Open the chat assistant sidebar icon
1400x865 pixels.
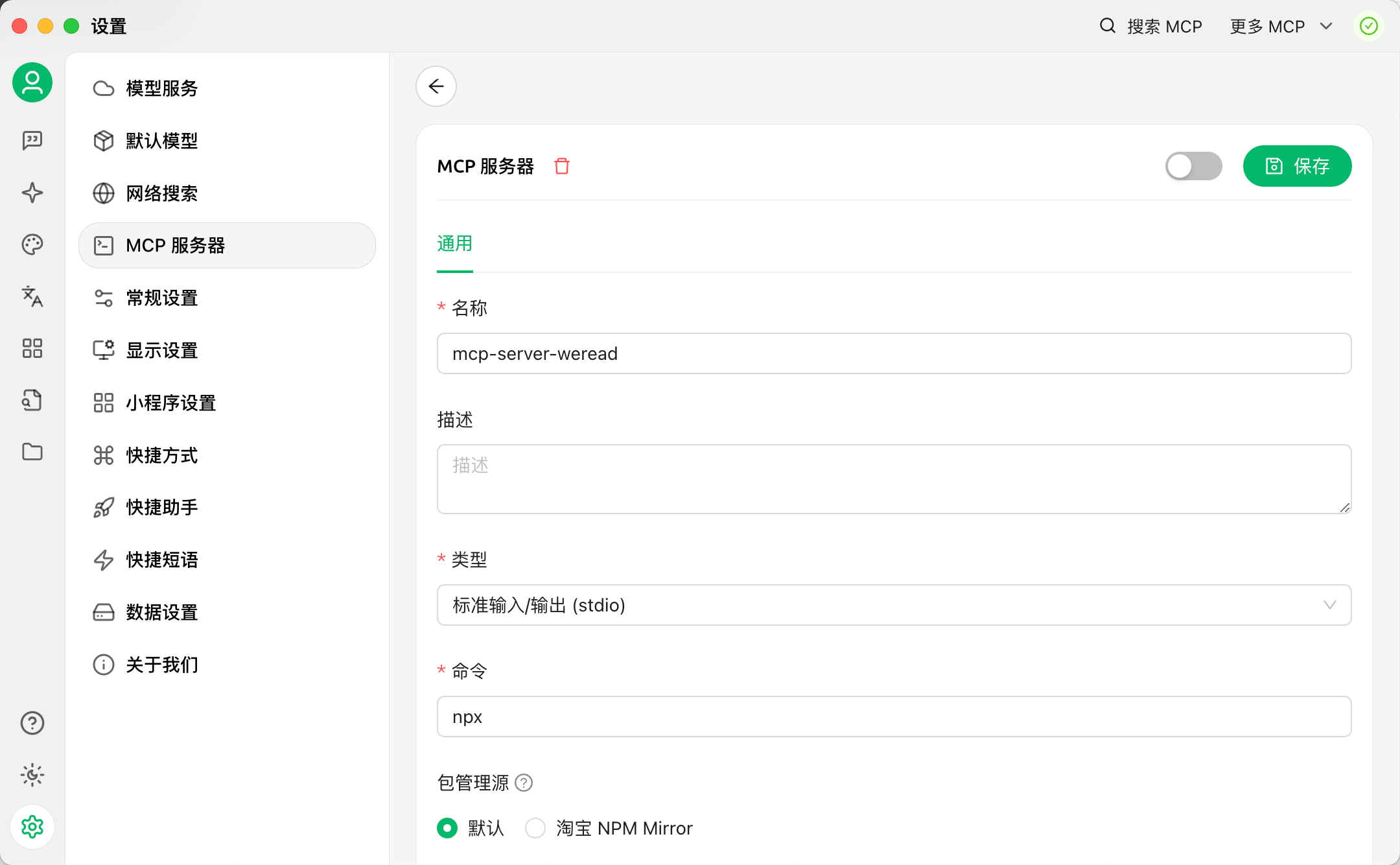point(32,141)
